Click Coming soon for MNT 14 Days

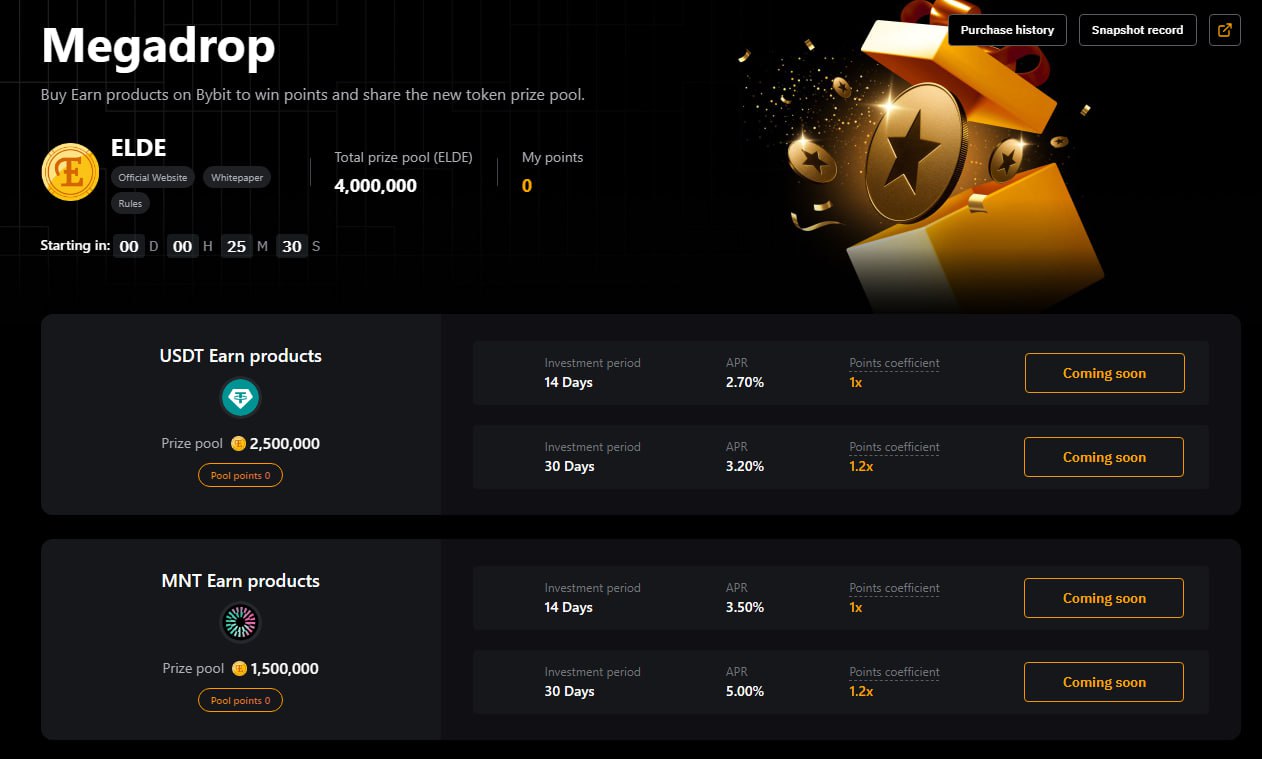pyautogui.click(x=1104, y=598)
